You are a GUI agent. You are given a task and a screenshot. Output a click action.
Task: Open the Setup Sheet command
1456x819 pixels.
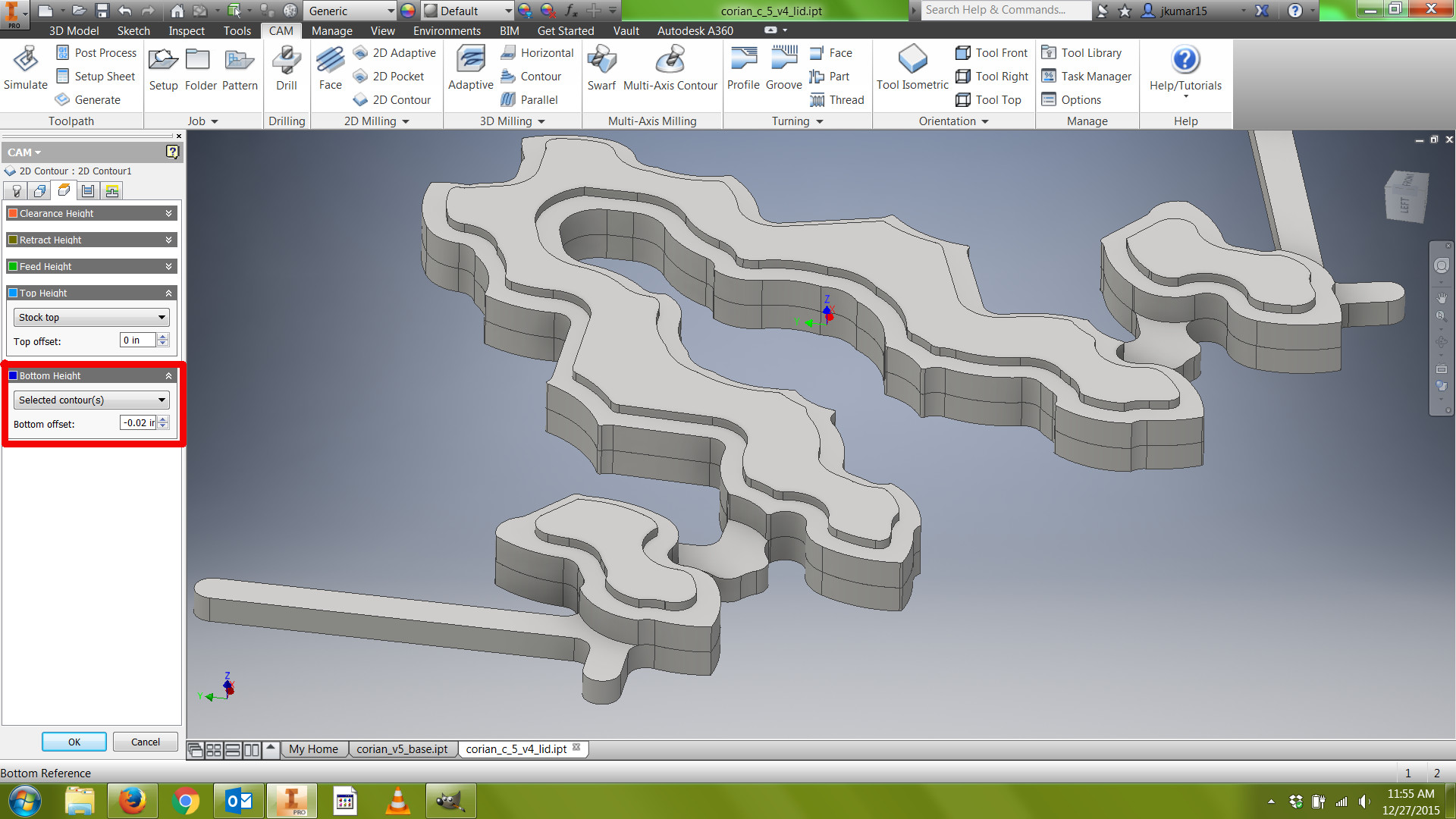[96, 77]
